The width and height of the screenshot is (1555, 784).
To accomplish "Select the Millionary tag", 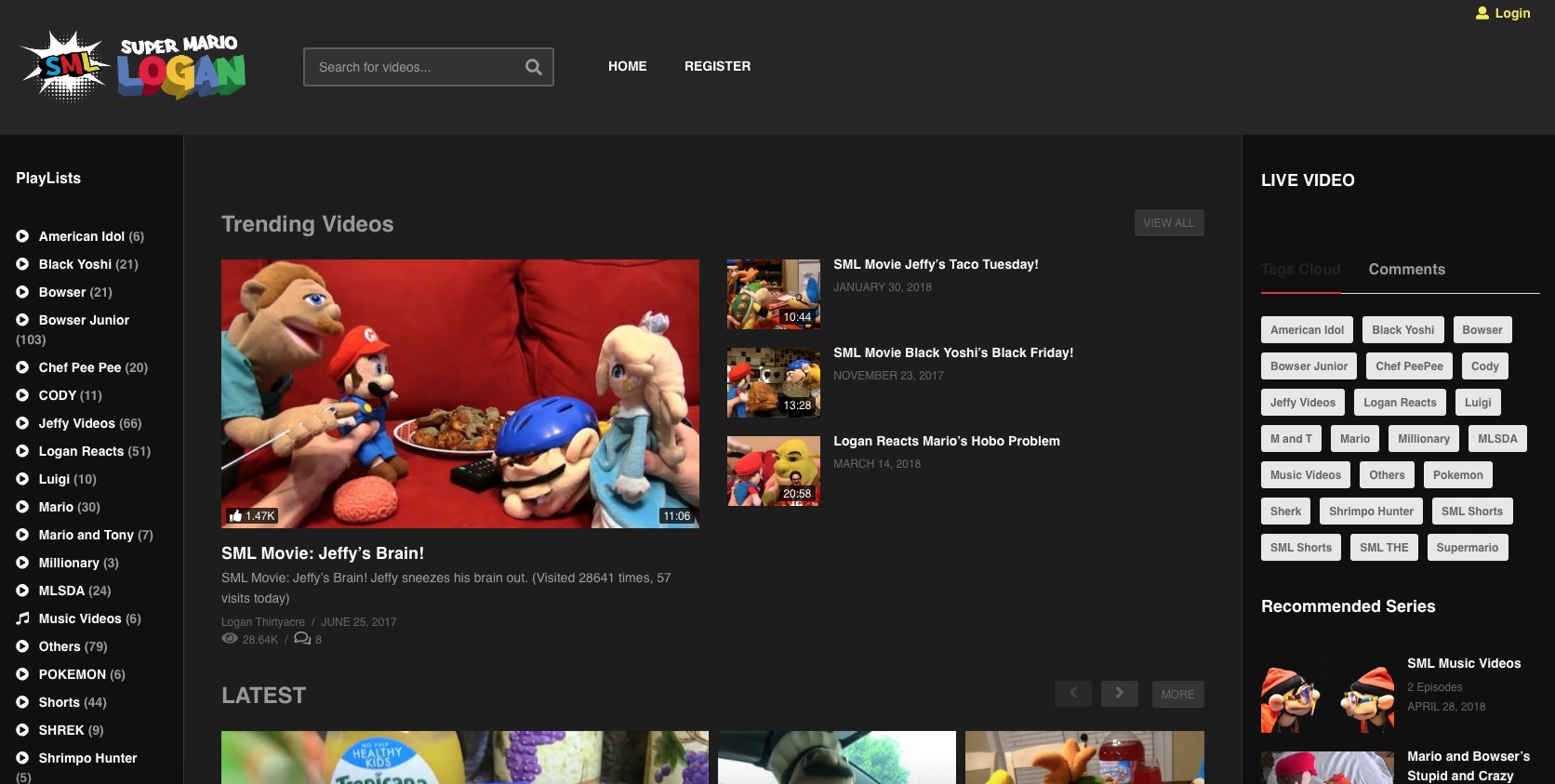I will 1424,439.
